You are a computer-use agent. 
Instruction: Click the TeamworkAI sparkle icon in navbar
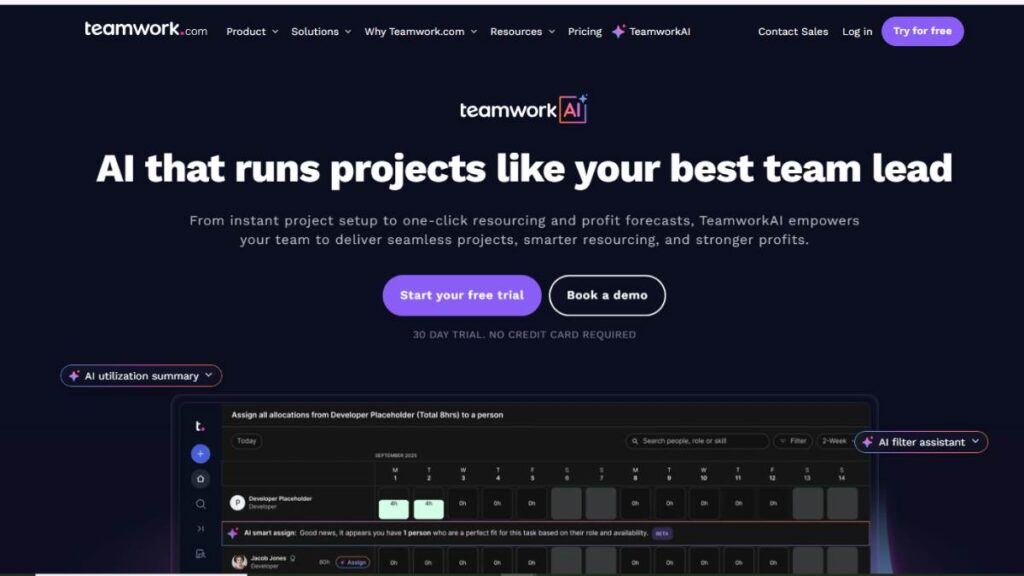(618, 31)
